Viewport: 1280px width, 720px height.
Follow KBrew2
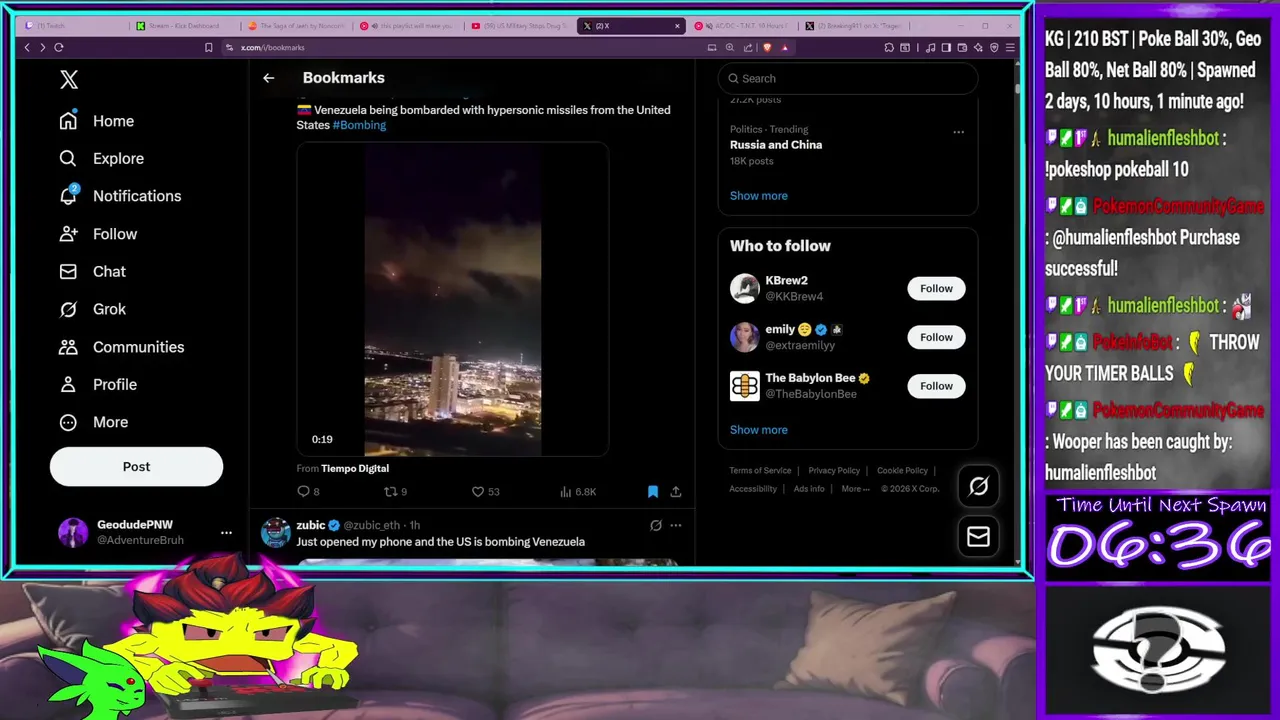pos(936,288)
